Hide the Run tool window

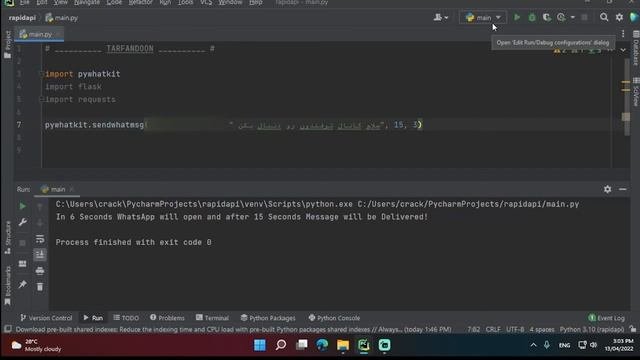(622, 189)
